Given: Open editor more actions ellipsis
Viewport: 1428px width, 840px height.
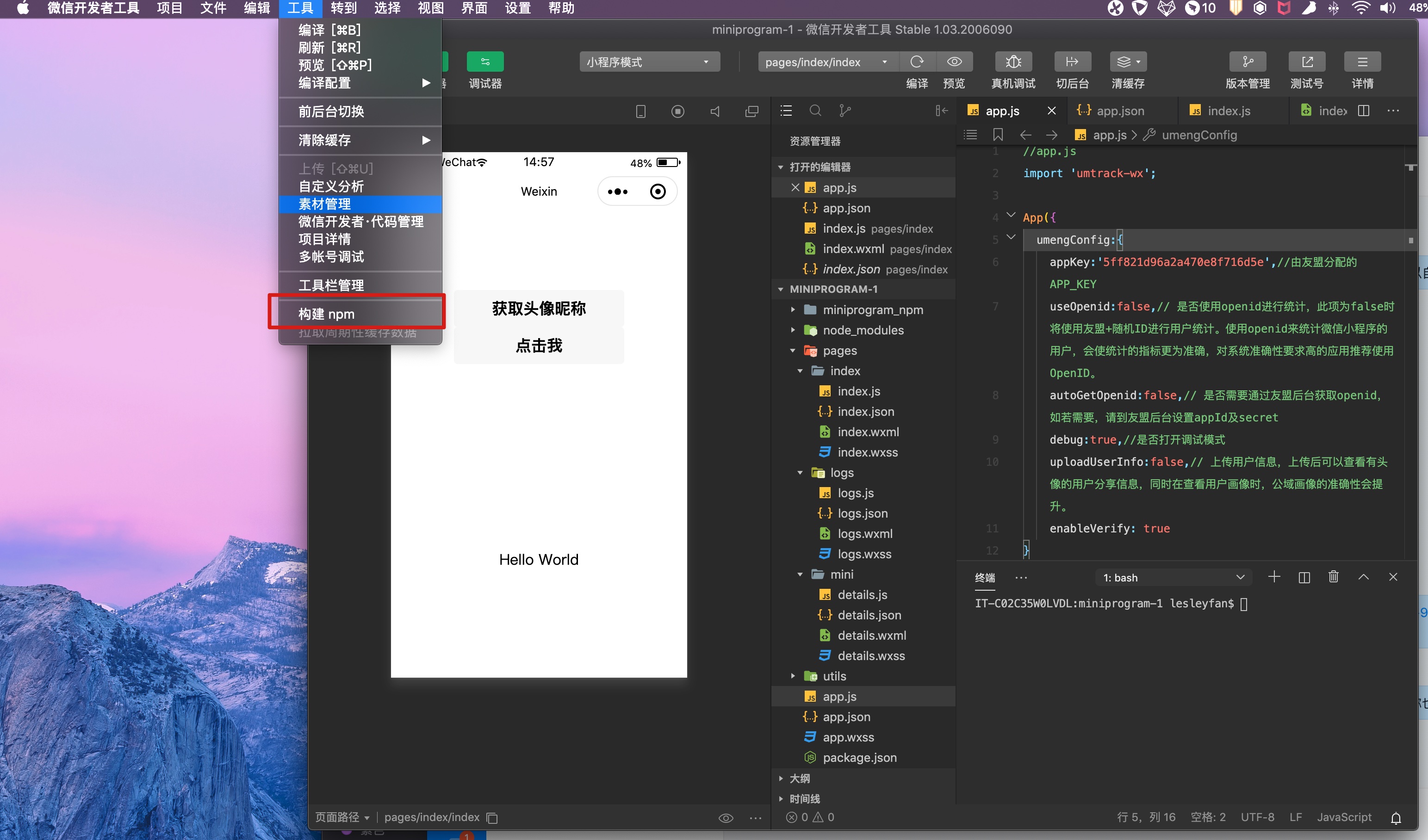Looking at the screenshot, I should (1393, 111).
